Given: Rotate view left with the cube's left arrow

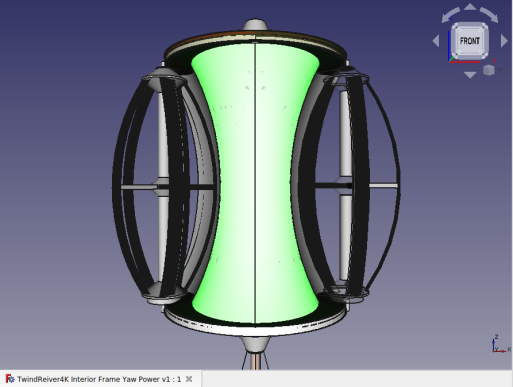Looking at the screenshot, I should [436, 41].
